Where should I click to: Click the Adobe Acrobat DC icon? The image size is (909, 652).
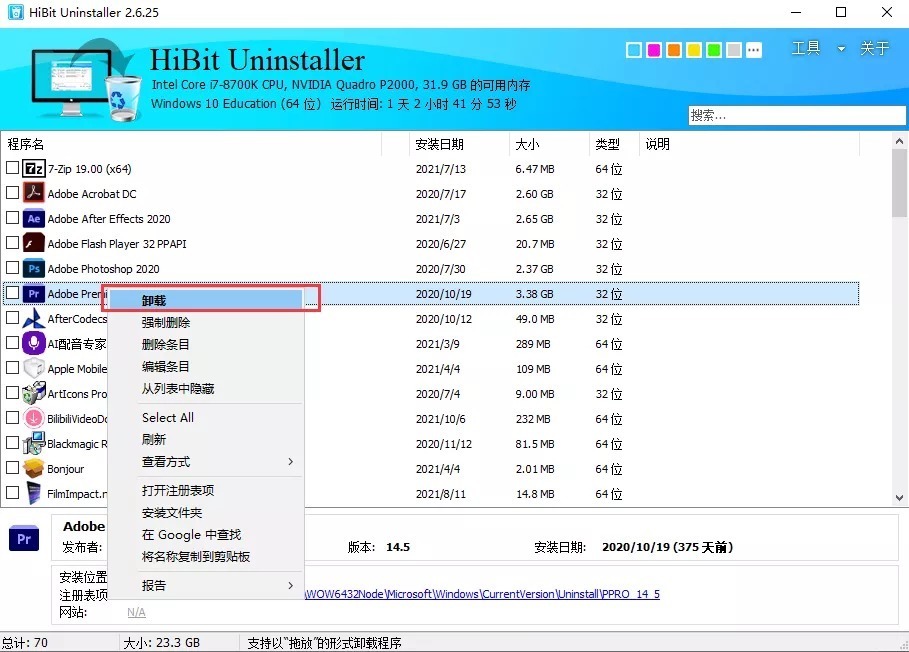coord(34,194)
